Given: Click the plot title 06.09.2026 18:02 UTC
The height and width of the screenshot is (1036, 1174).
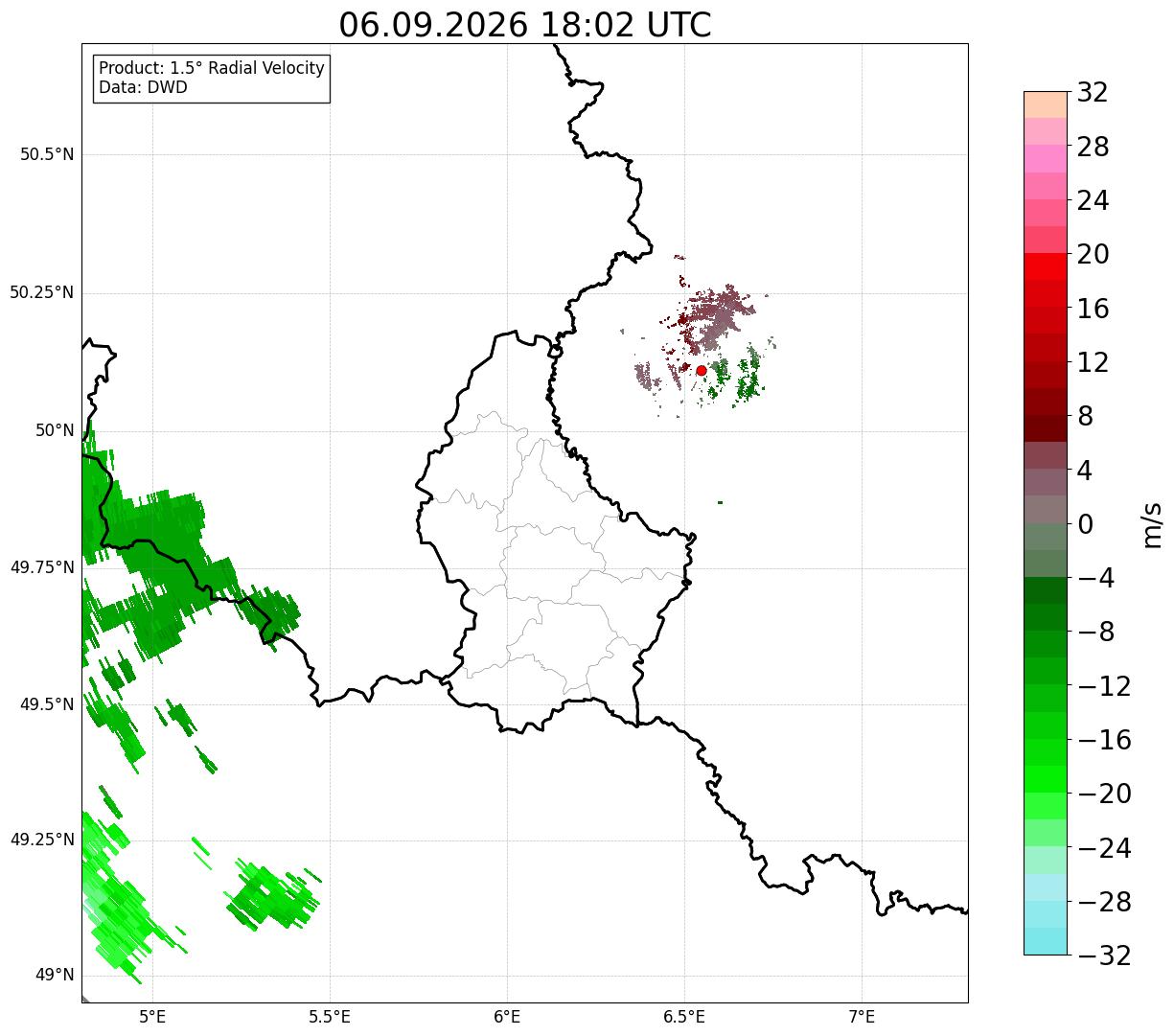Looking at the screenshot, I should (525, 24).
